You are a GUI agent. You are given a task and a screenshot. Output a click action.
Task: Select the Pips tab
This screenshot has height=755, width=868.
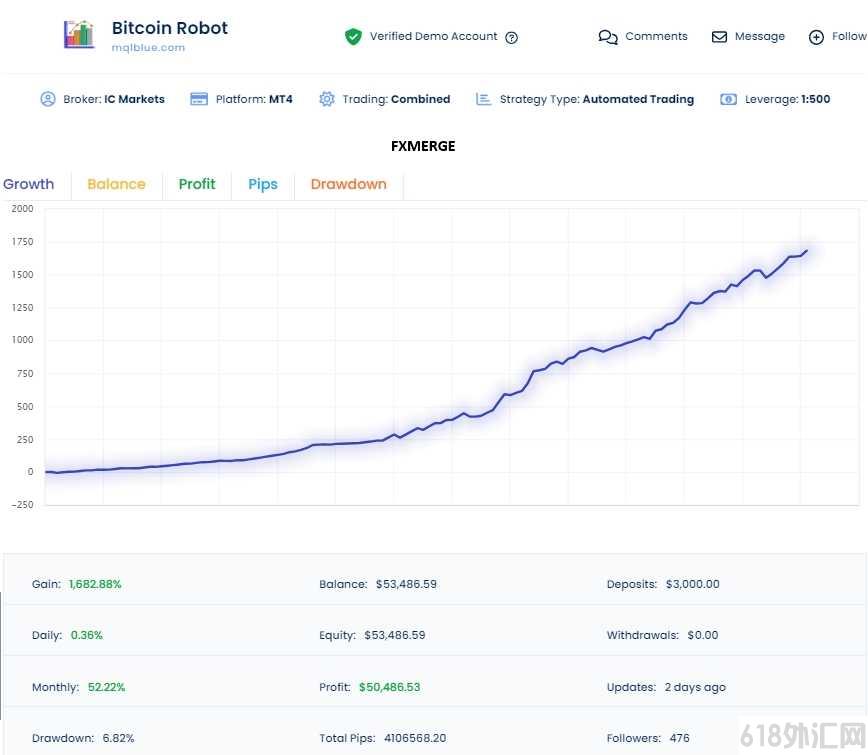point(263,184)
